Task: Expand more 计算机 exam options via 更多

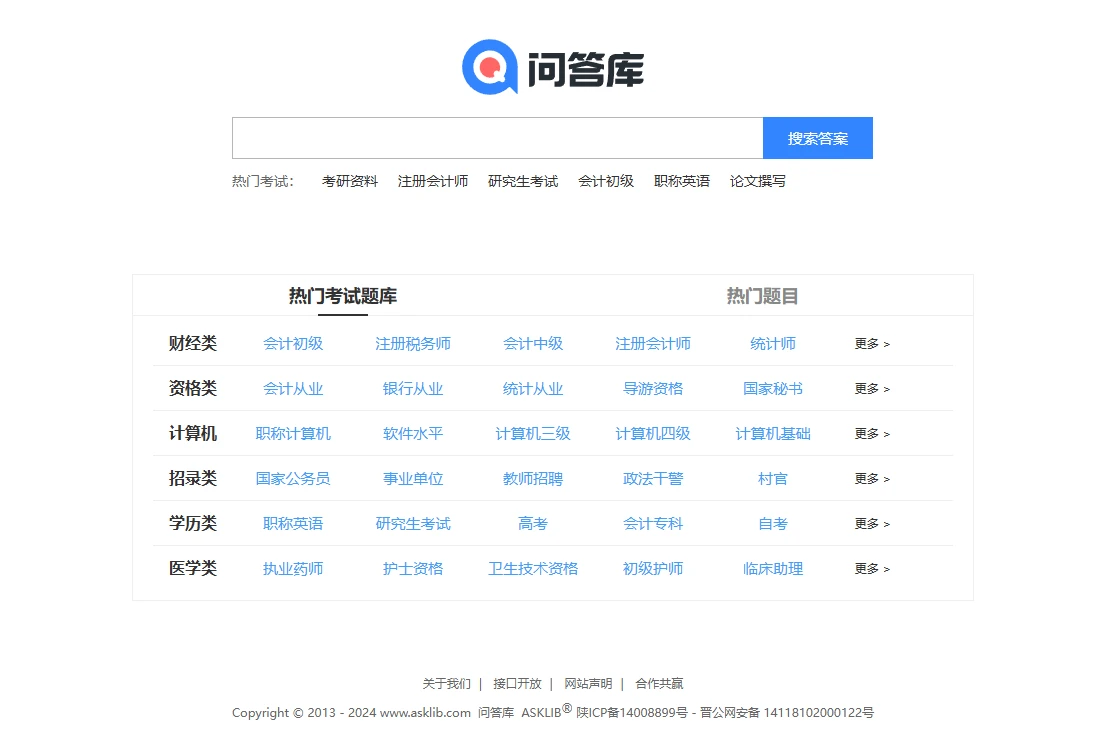Action: (x=869, y=433)
